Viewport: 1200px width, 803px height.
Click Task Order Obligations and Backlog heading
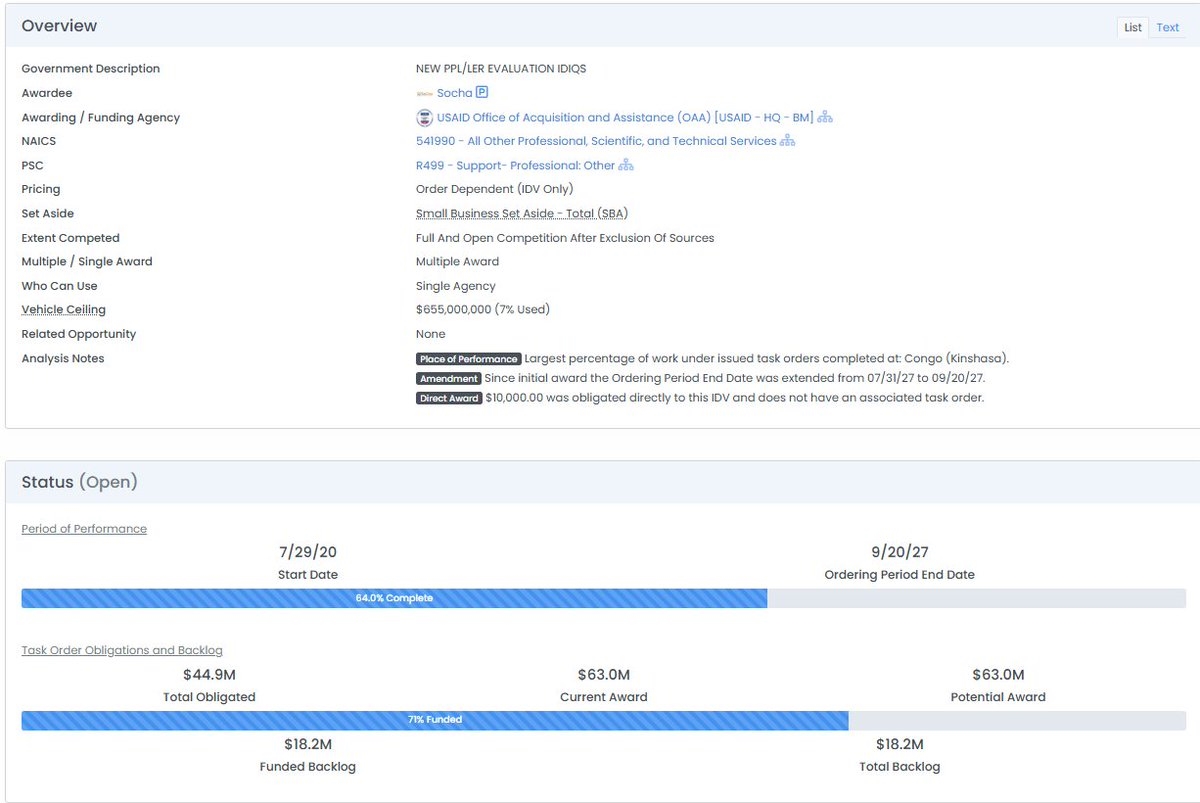122,650
